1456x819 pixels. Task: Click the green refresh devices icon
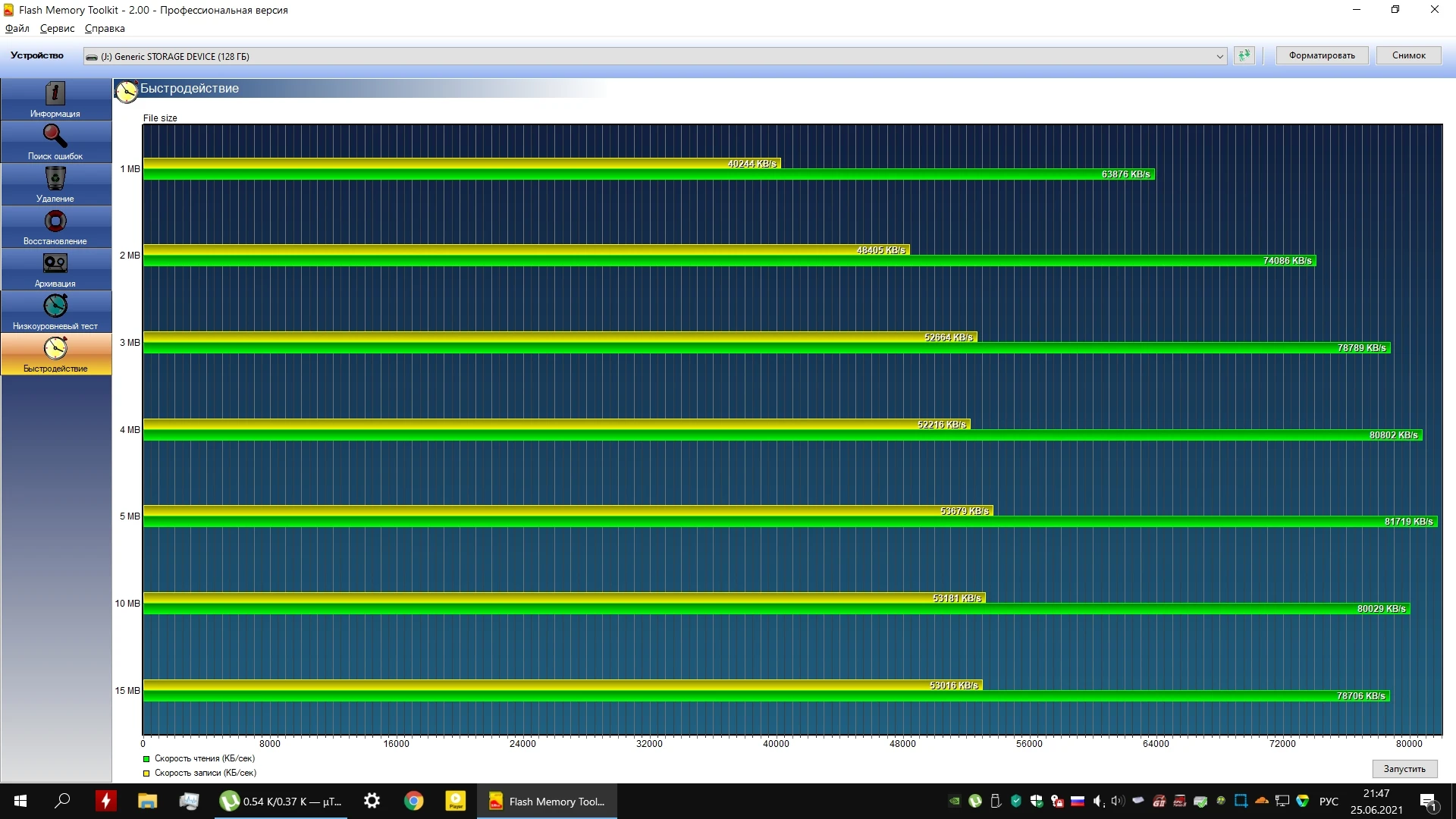1244,55
